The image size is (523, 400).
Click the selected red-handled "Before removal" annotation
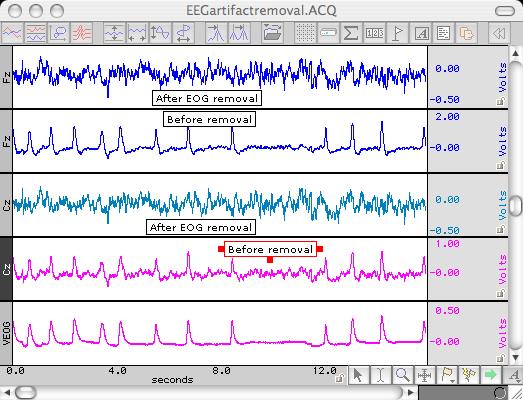[x=271, y=250]
